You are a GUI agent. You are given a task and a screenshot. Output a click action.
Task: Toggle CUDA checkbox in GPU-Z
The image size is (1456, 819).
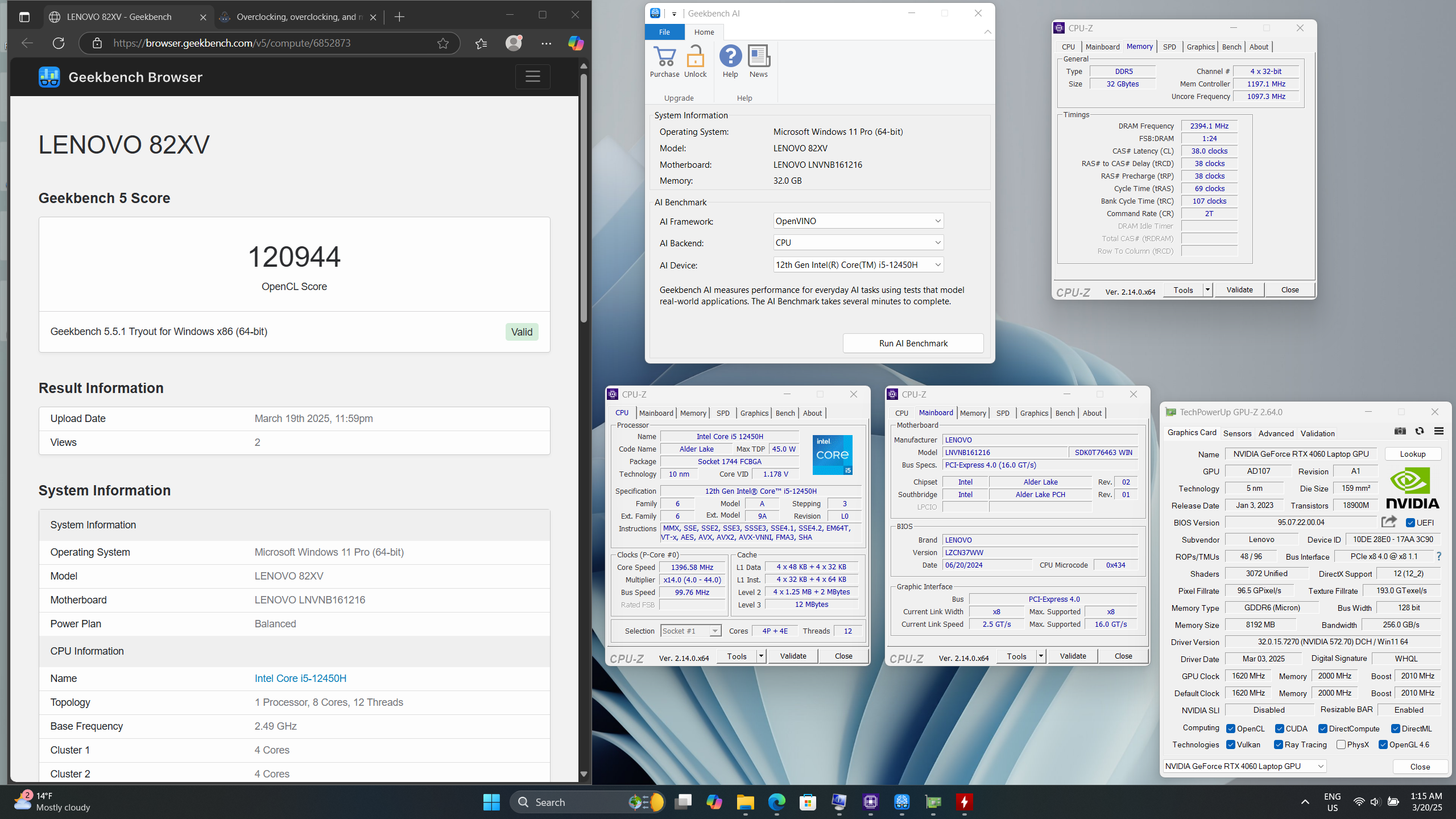point(1280,729)
